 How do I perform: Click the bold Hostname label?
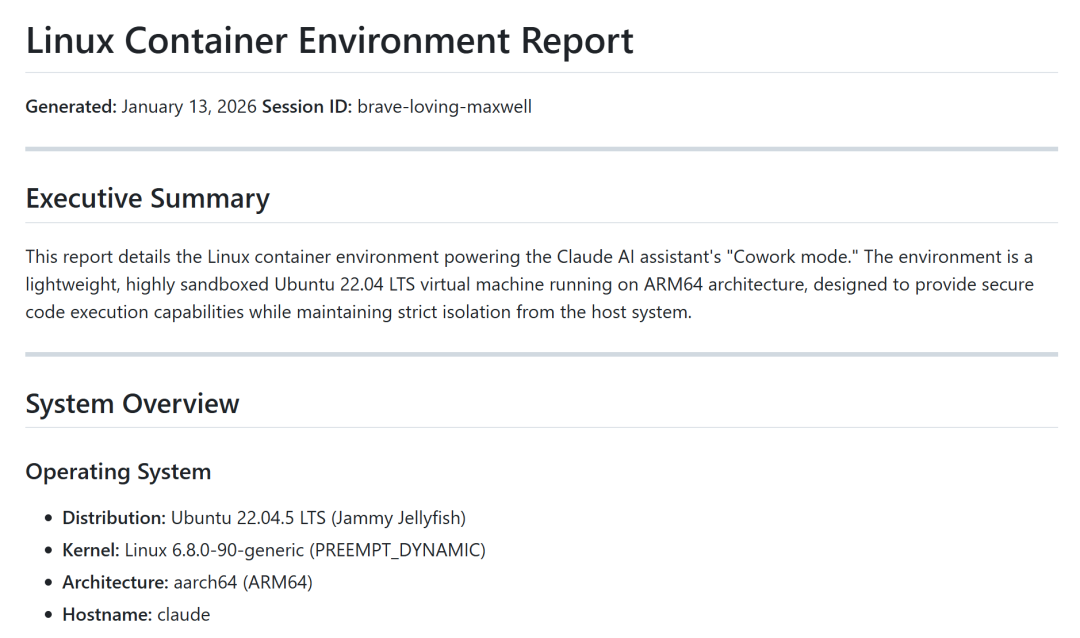click(x=107, y=614)
